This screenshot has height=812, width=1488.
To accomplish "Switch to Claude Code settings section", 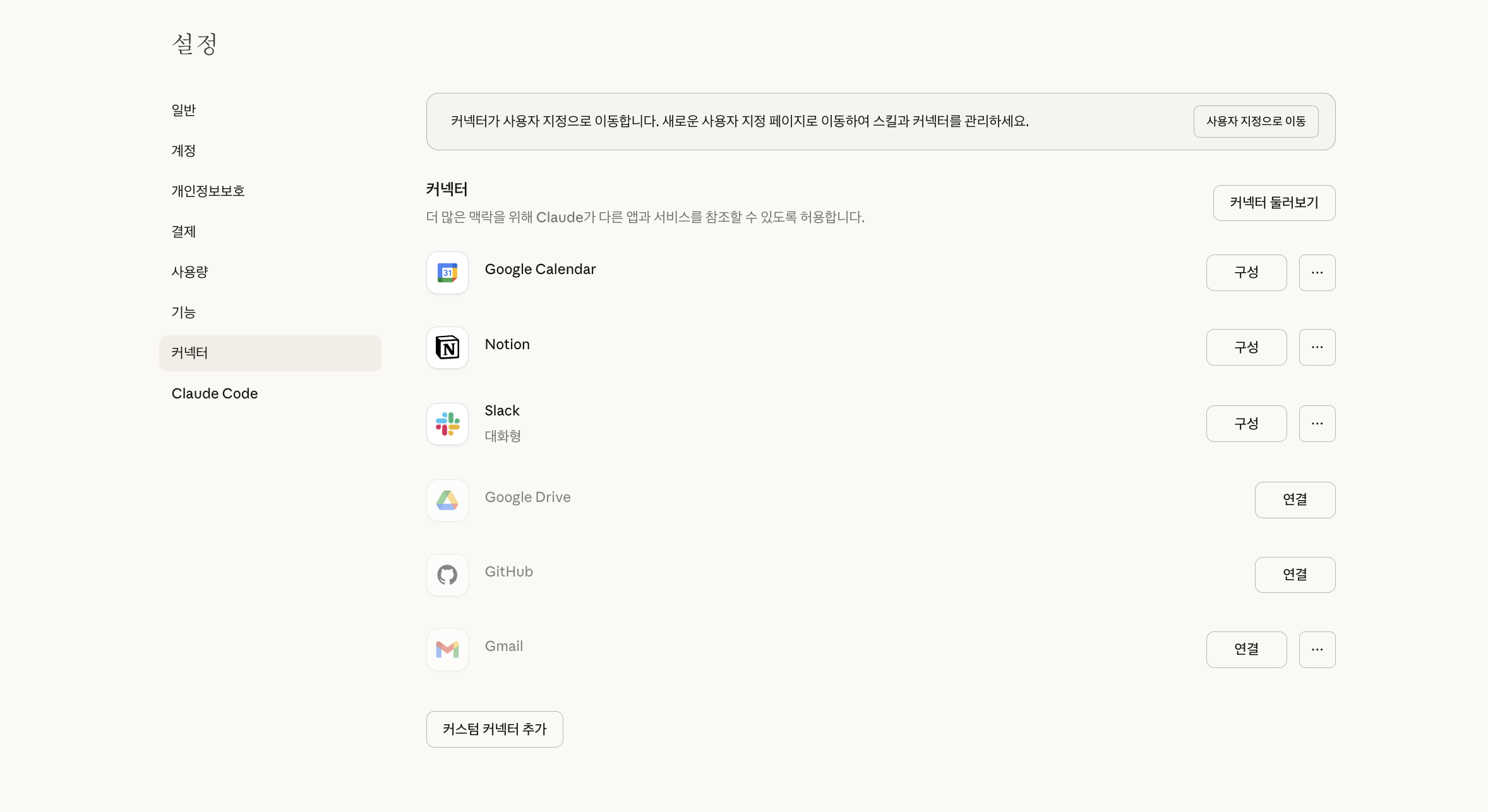I will tap(215, 393).
